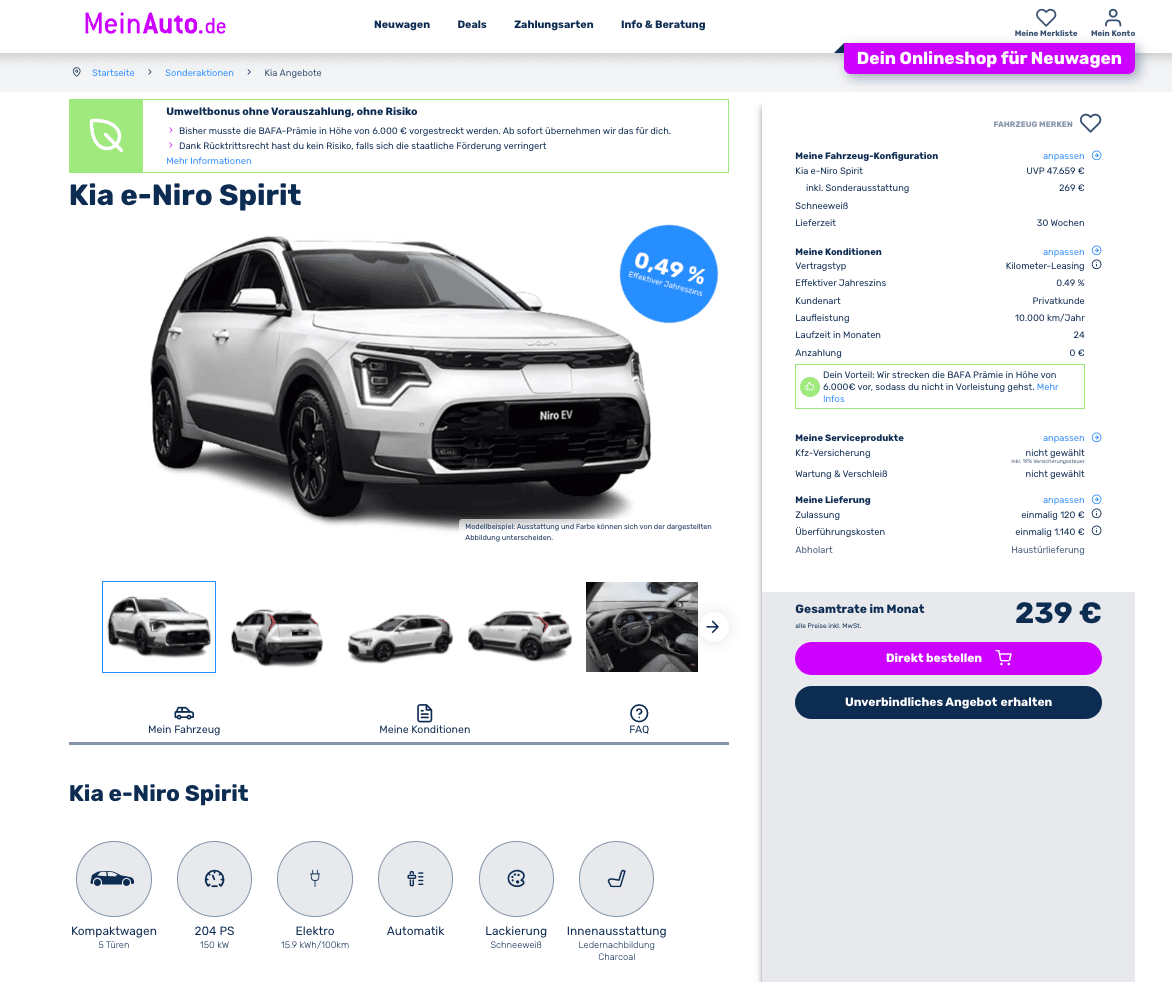The width and height of the screenshot is (1172, 982).
Task: Save vehicle with Fahrzeug merken heart
Action: (1091, 123)
